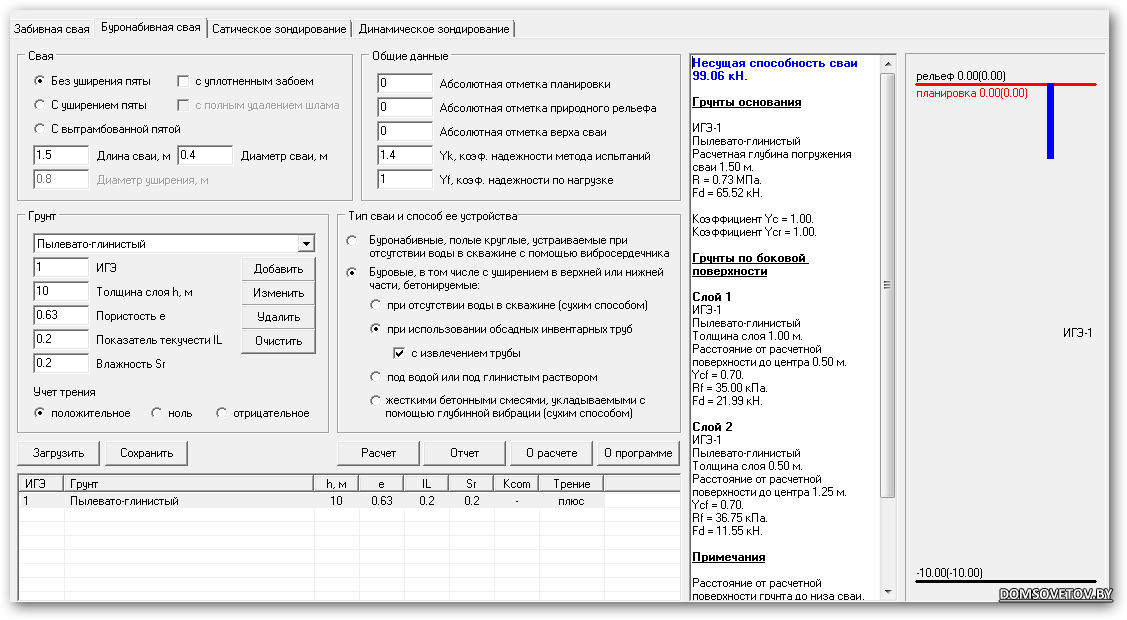The height and width of the screenshot is (620, 1127).
Task: Focus the Показатель текучести IL field
Action: [61, 339]
